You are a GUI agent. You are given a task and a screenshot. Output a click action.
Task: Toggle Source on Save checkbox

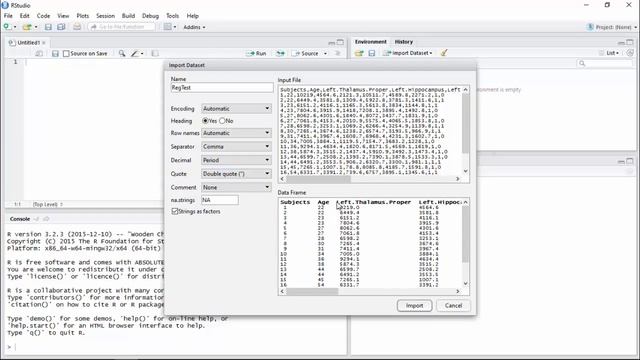tap(66, 53)
